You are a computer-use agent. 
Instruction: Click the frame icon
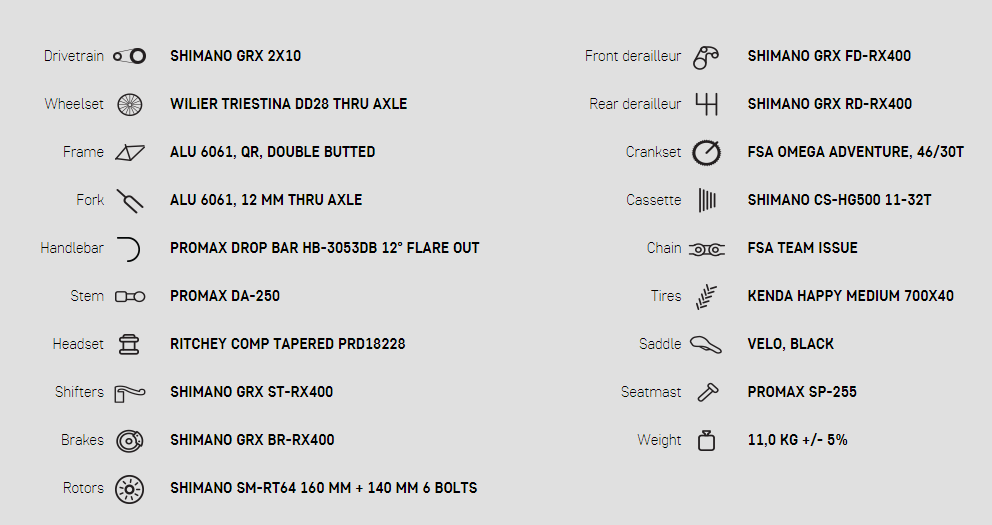130,152
